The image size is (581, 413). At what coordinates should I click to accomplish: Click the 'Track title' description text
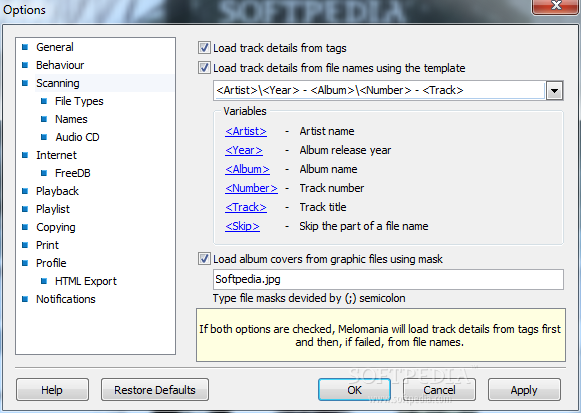tap(323, 207)
